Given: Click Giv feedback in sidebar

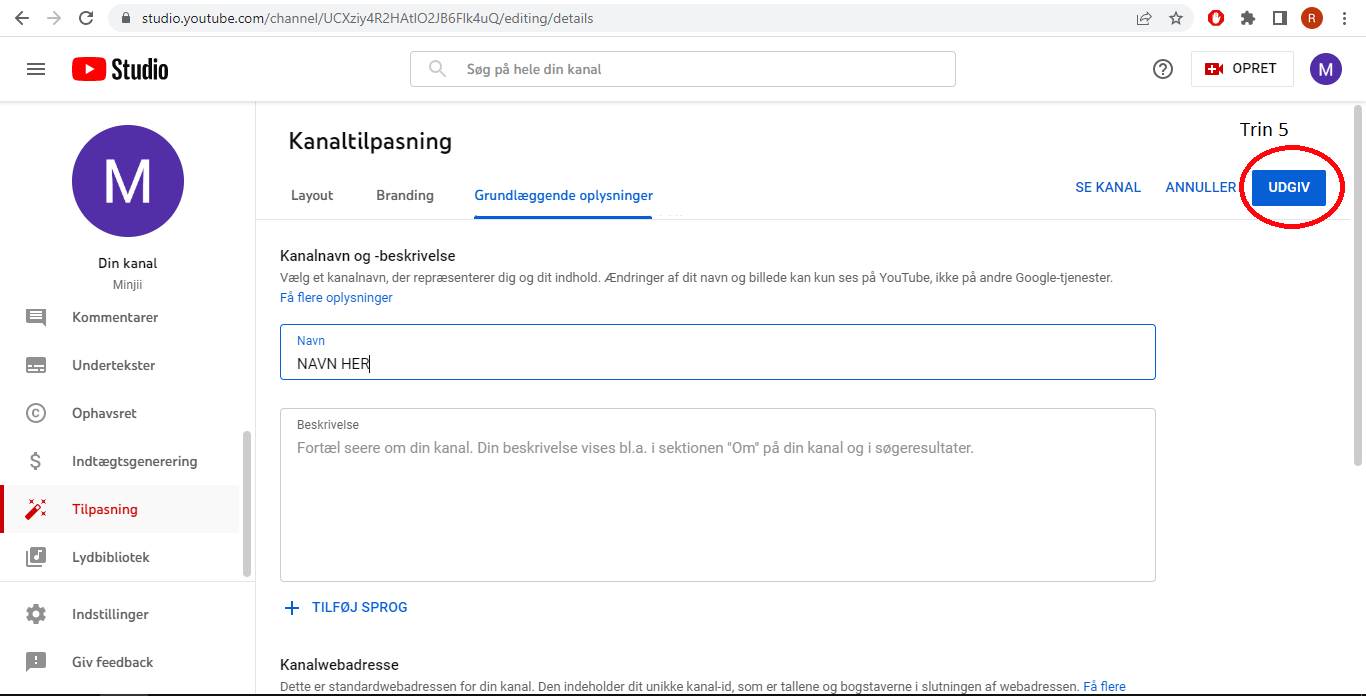Looking at the screenshot, I should pyautogui.click(x=112, y=662).
